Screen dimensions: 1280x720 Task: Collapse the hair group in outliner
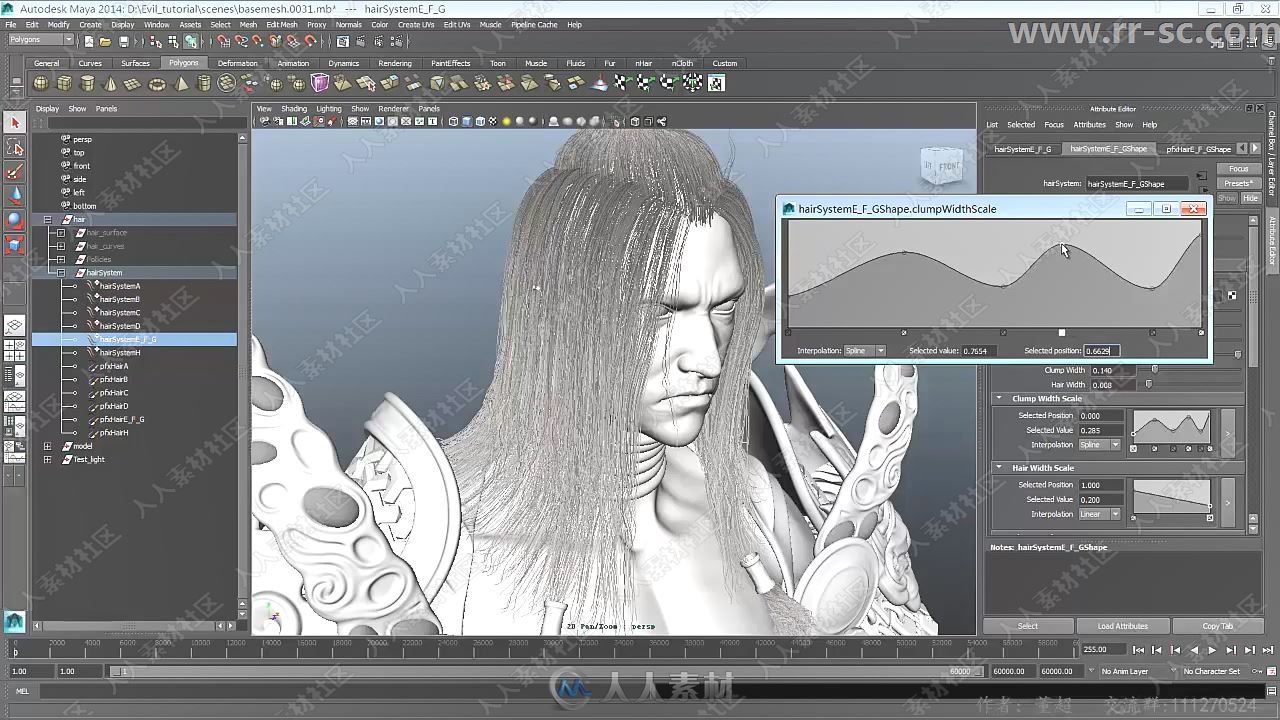point(47,219)
